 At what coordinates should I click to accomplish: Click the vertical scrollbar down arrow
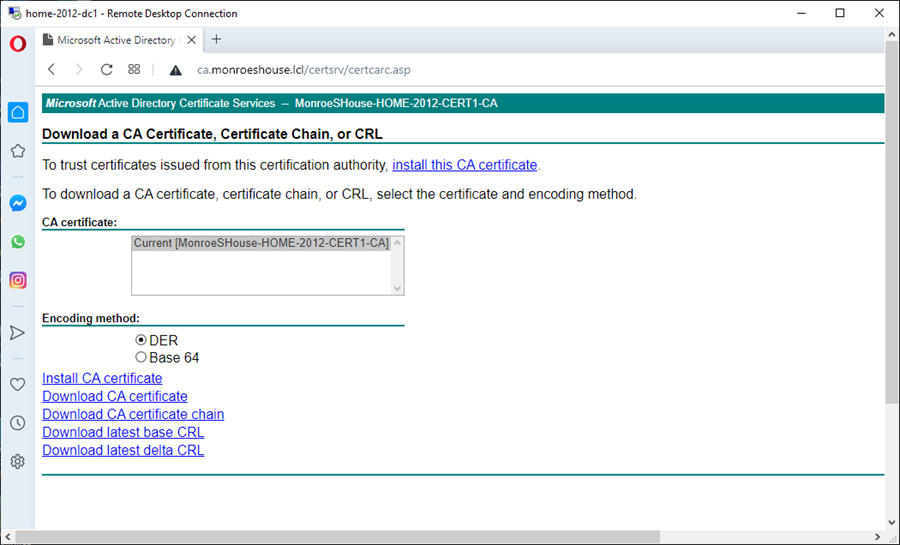tap(891, 523)
